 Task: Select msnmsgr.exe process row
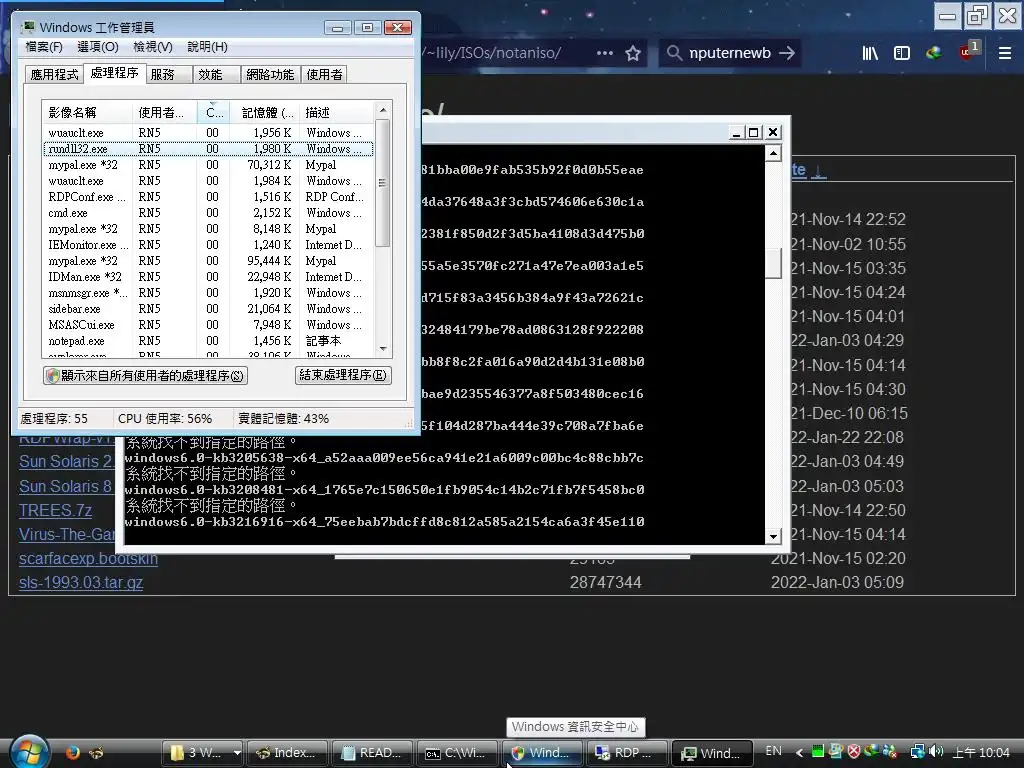pyautogui.click(x=208, y=293)
